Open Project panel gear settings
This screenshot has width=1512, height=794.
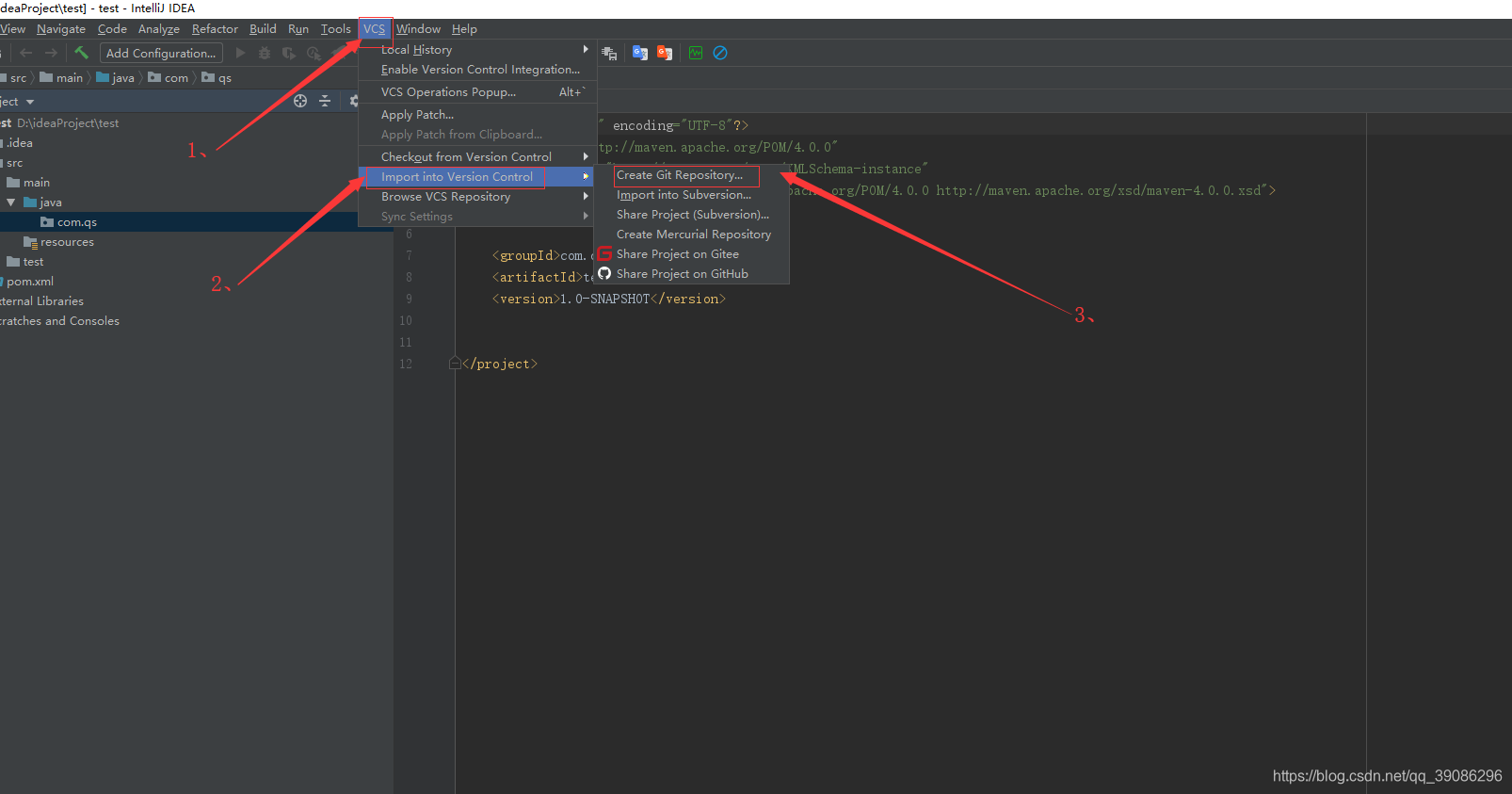click(x=353, y=101)
